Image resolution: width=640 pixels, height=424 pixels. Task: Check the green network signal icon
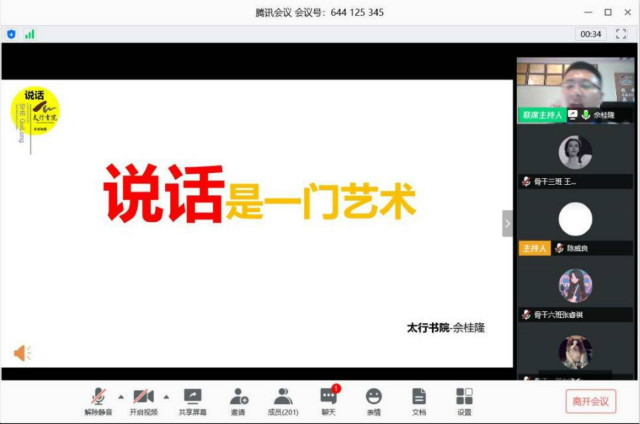(30, 34)
